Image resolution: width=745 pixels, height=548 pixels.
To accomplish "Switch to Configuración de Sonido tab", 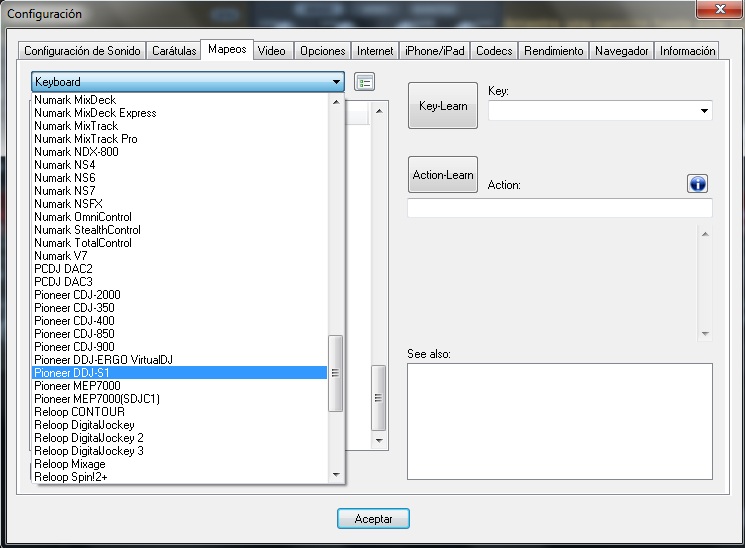I will (x=82, y=51).
